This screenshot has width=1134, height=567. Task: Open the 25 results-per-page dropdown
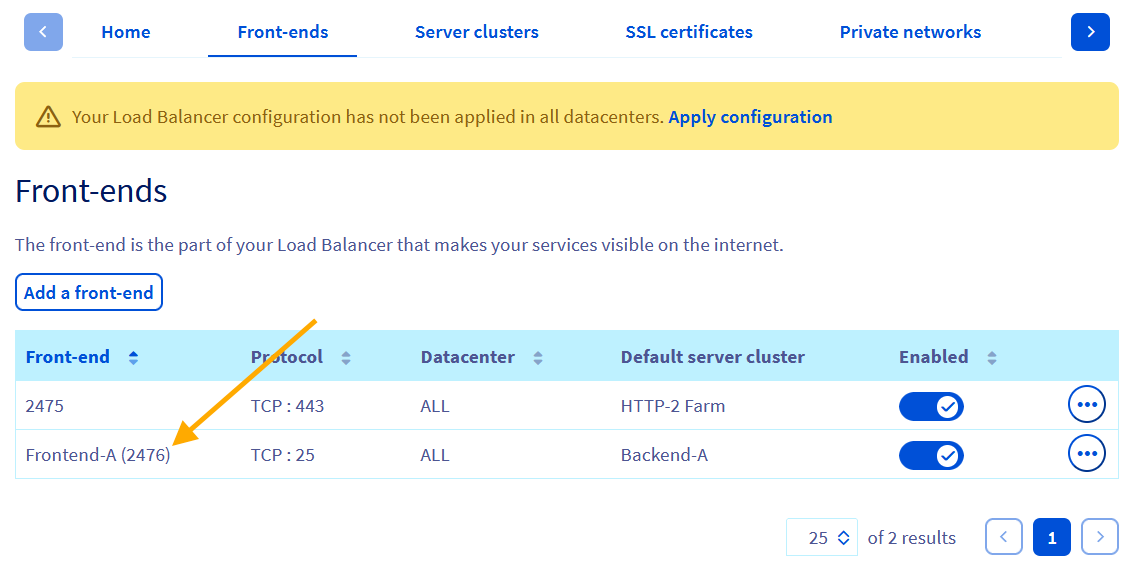(x=822, y=537)
